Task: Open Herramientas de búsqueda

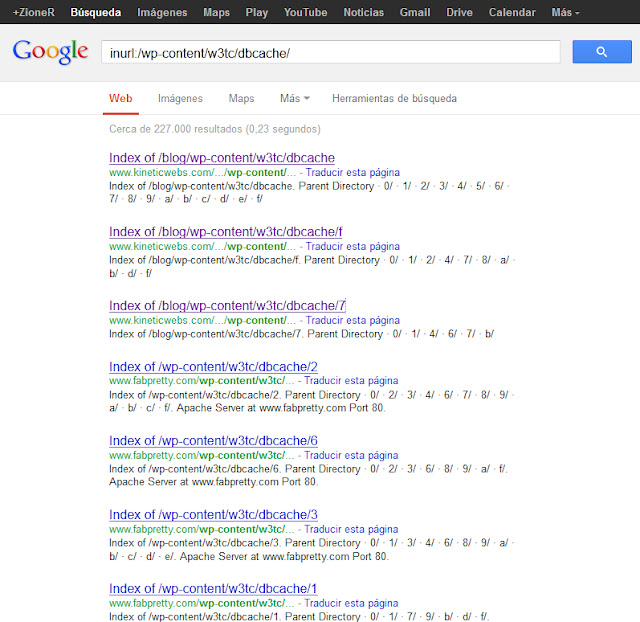Action: pyautogui.click(x=394, y=98)
